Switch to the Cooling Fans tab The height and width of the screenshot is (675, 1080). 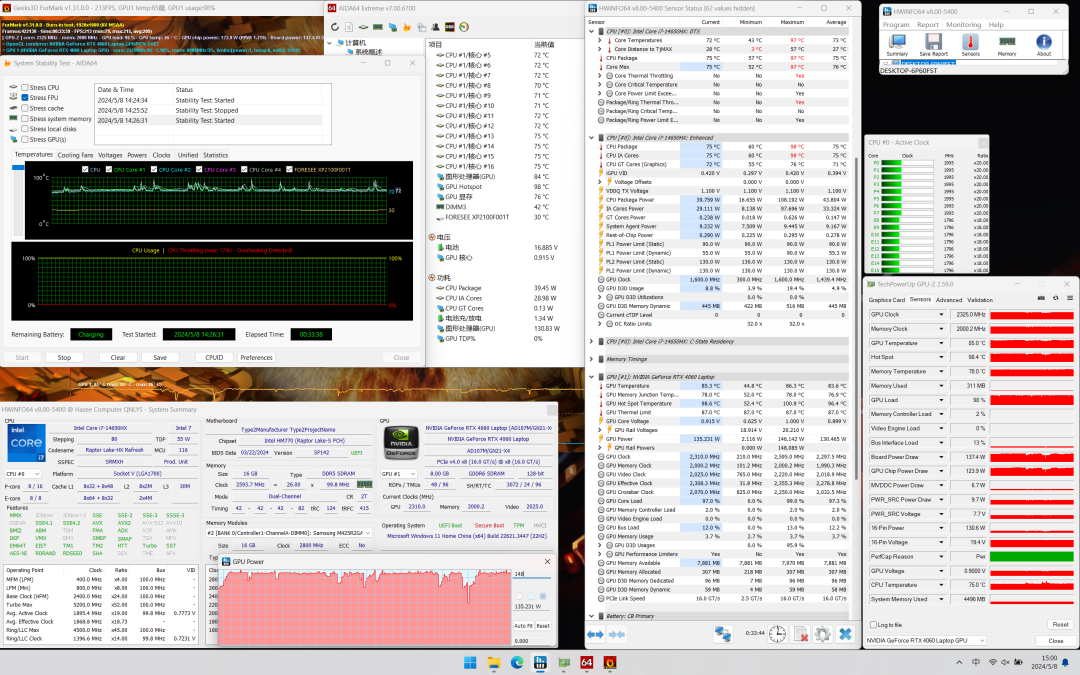[75, 155]
